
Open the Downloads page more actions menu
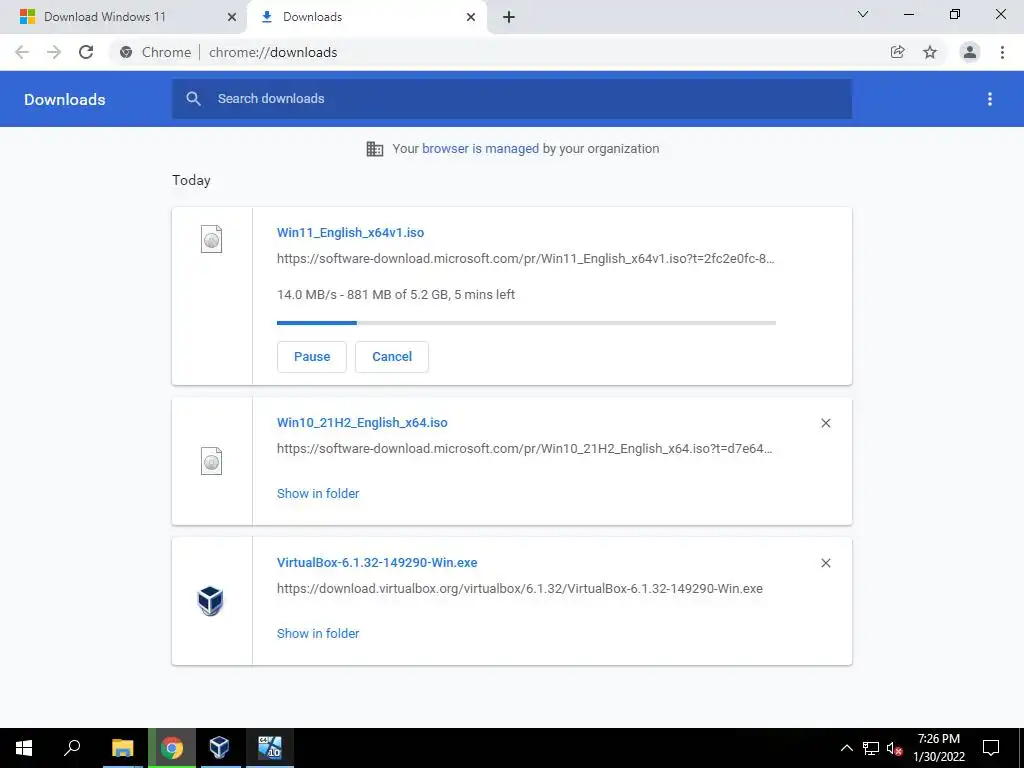coord(990,99)
